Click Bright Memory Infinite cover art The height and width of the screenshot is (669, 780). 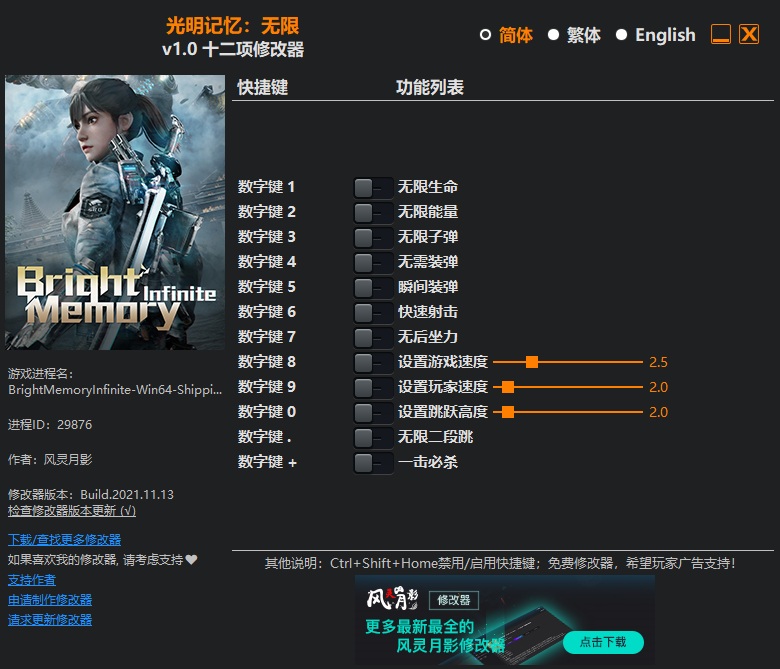tap(115, 212)
